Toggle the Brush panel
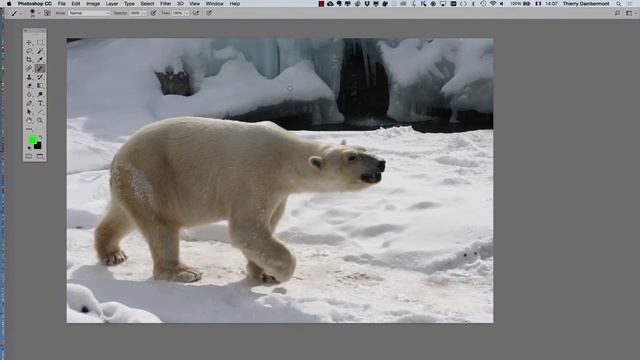Screen dimensions: 640x360 coord(47,13)
